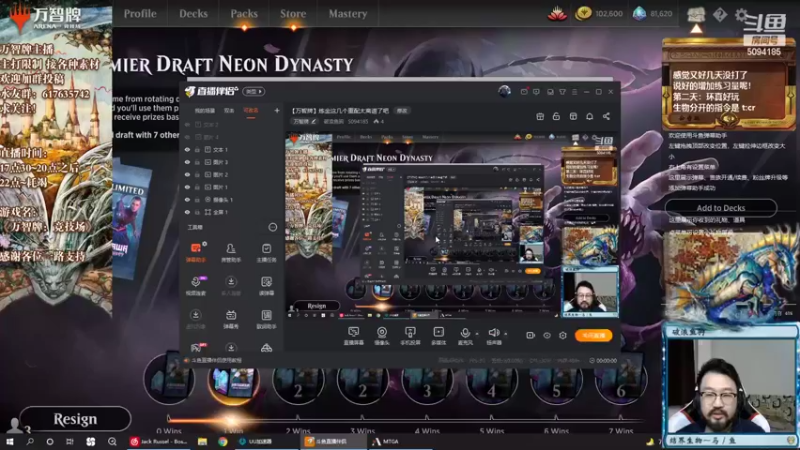Open Chrome from Windows taskbar
800x450 pixels.
click(222, 442)
